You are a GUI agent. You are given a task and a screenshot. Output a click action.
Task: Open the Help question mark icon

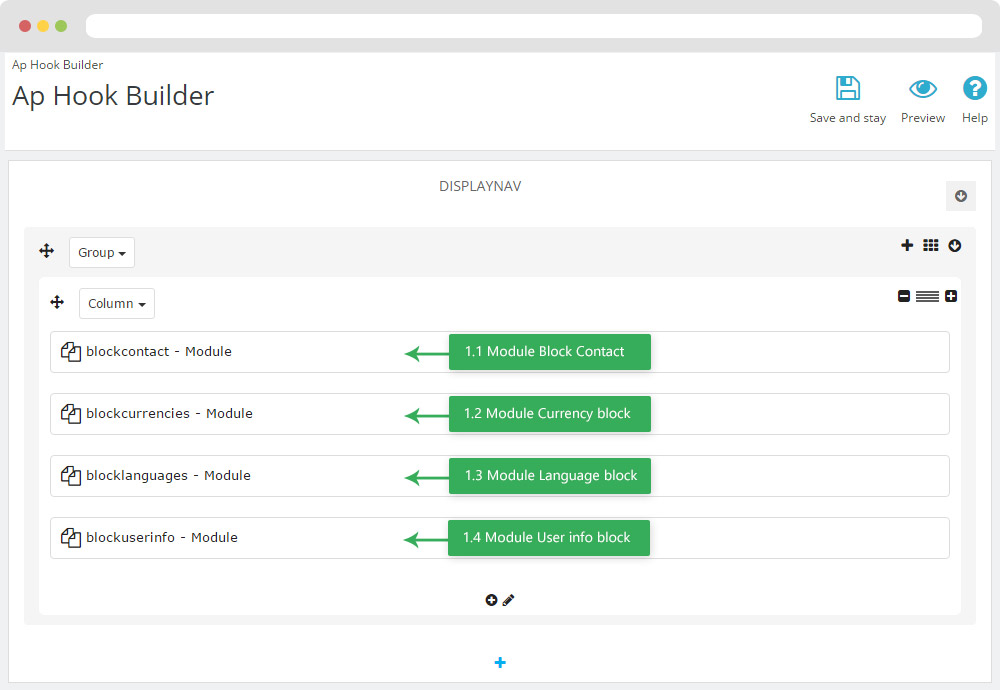[974, 88]
